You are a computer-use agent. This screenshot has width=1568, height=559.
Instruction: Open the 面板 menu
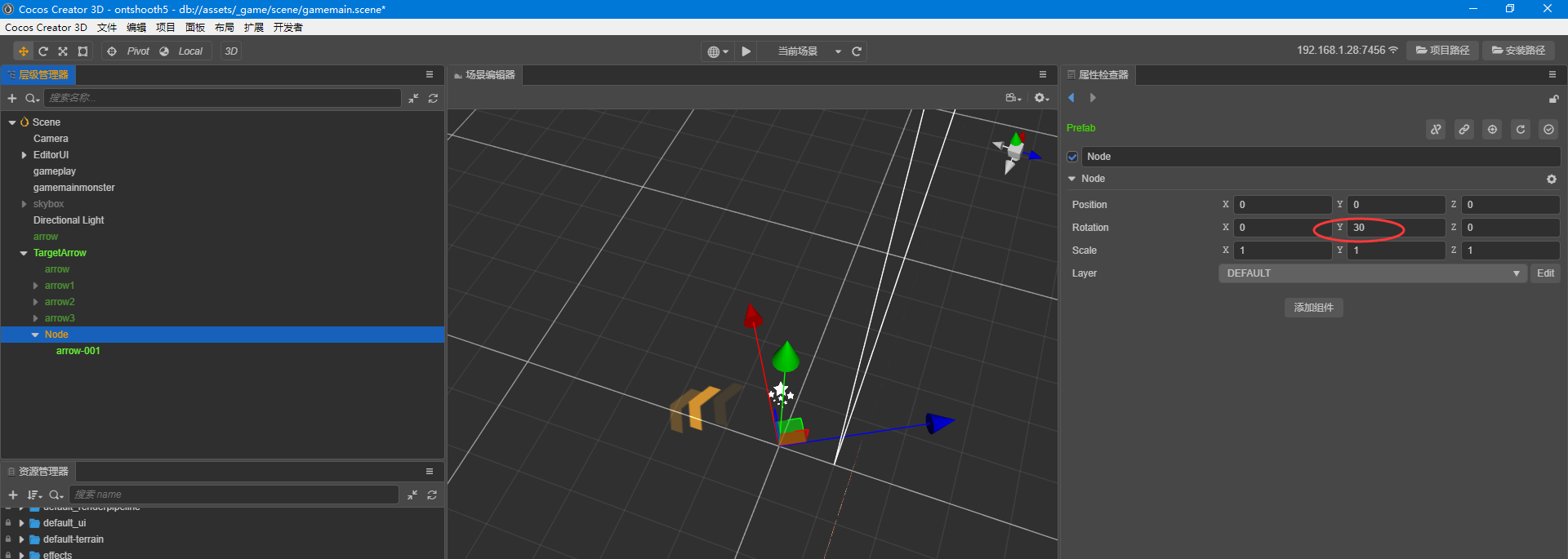pos(195,28)
